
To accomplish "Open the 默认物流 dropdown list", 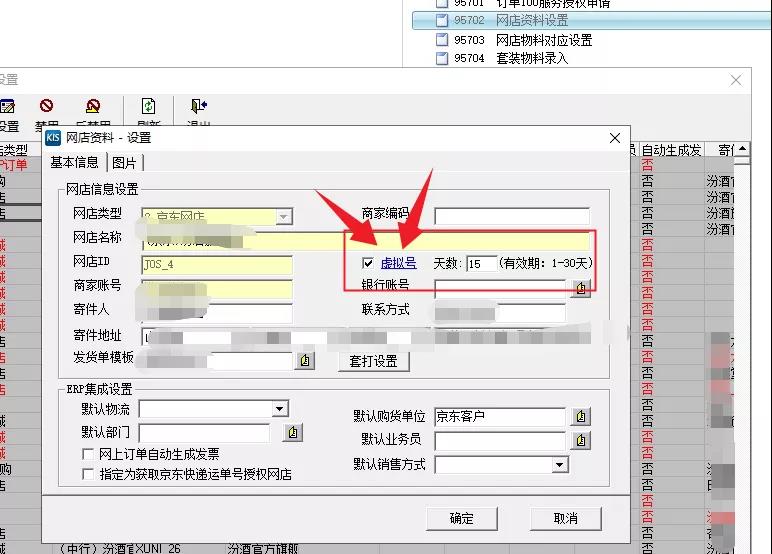I will pyautogui.click(x=280, y=409).
